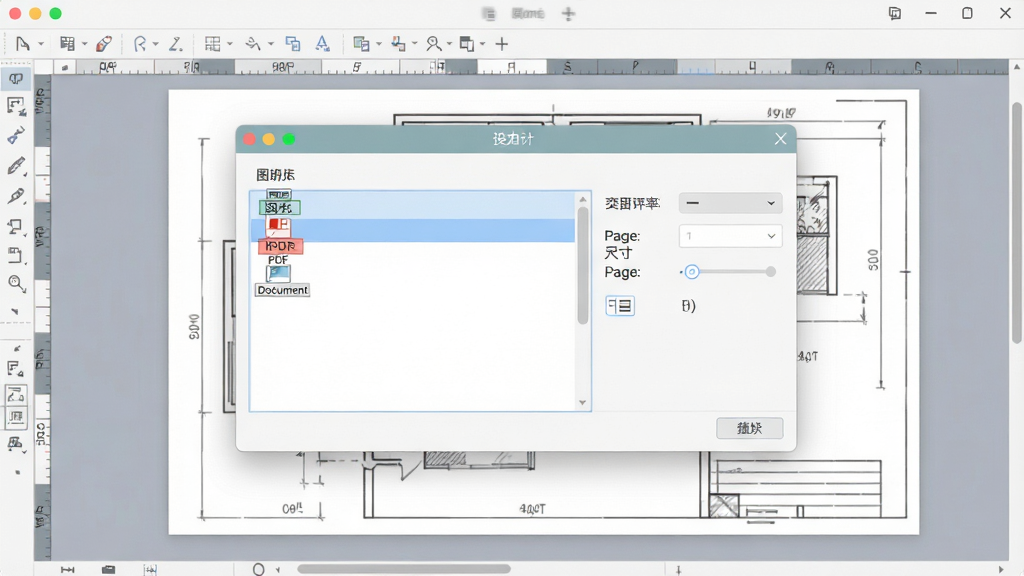
Task: Pick the blue tool icon in the left toolbar
Action: (16, 135)
